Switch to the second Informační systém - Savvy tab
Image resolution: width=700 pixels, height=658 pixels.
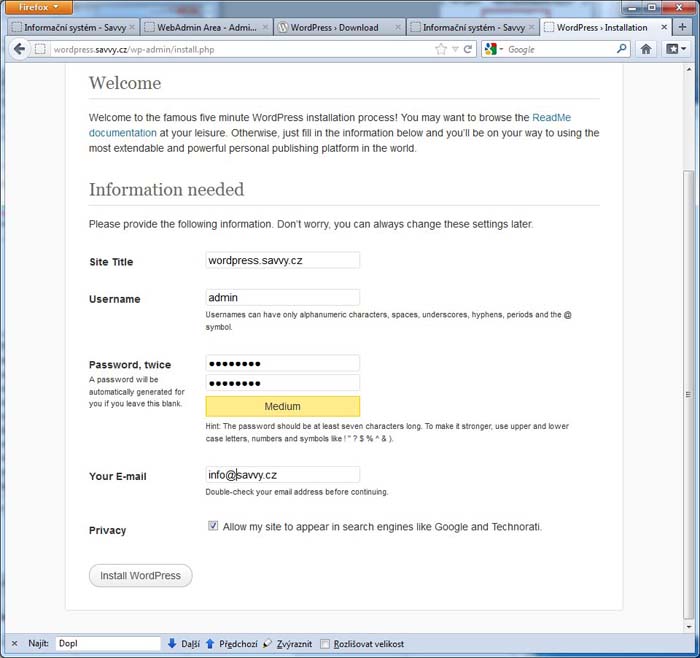coord(472,27)
